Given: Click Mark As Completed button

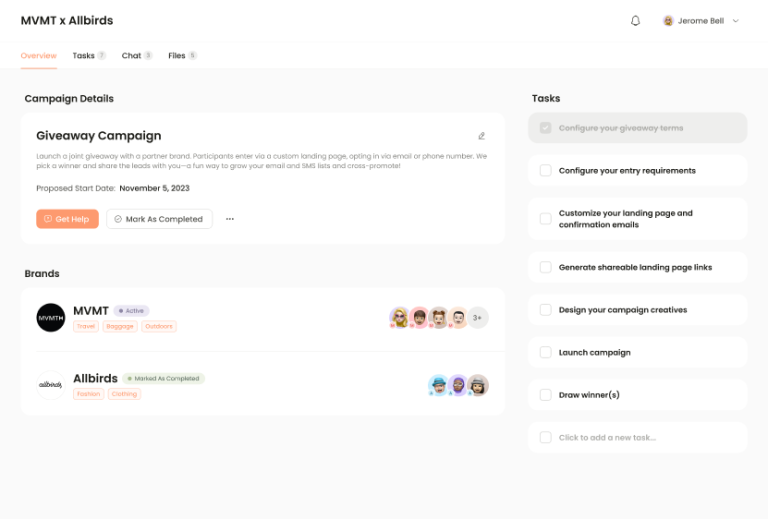Looking at the screenshot, I should click(x=160, y=219).
